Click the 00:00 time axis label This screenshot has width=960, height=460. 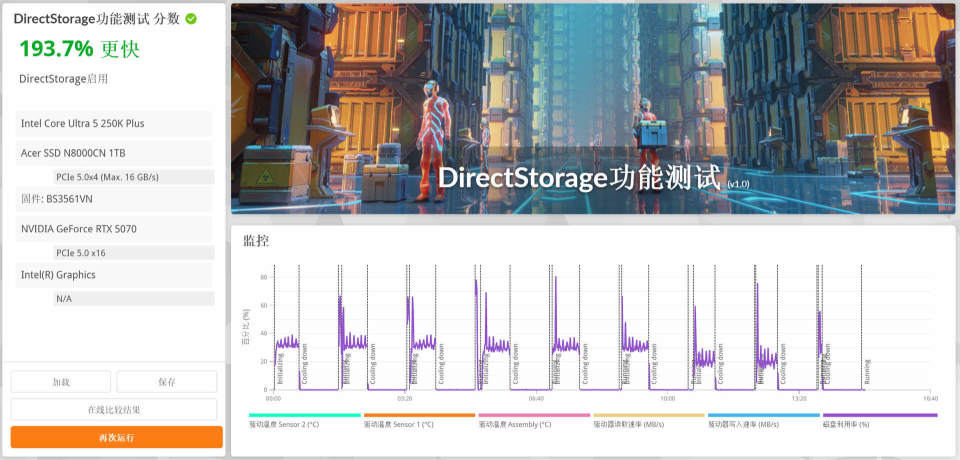[273, 398]
